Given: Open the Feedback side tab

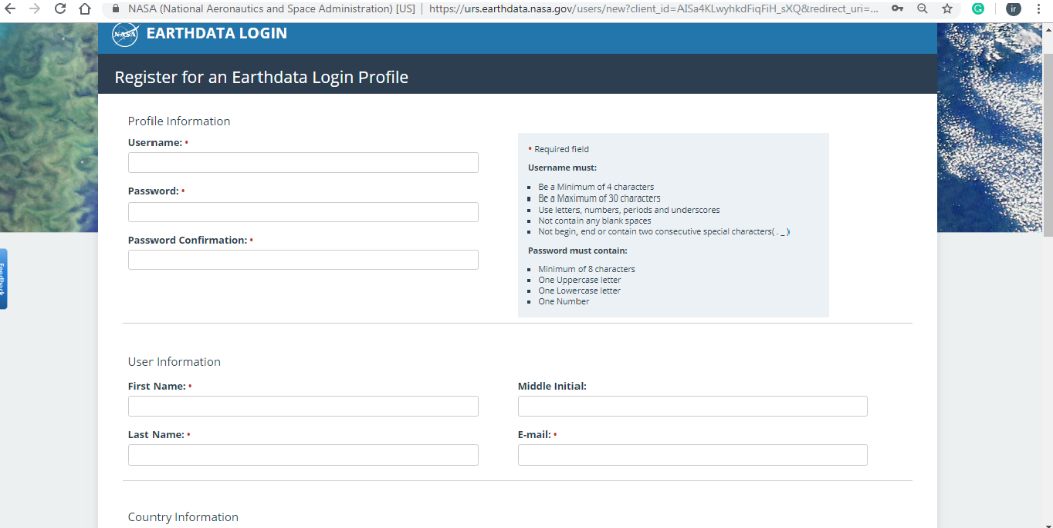Looking at the screenshot, I should point(3,279).
